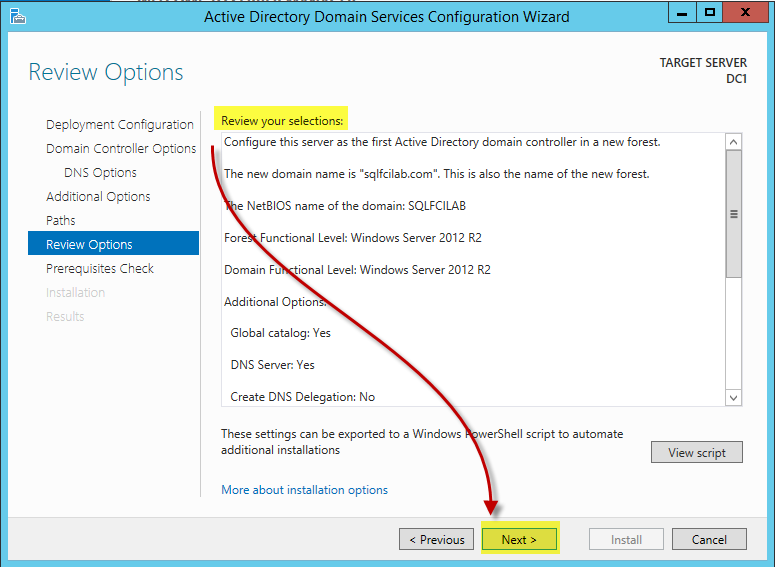Click the Review Options page heading
The height and width of the screenshot is (567, 775).
(x=106, y=72)
